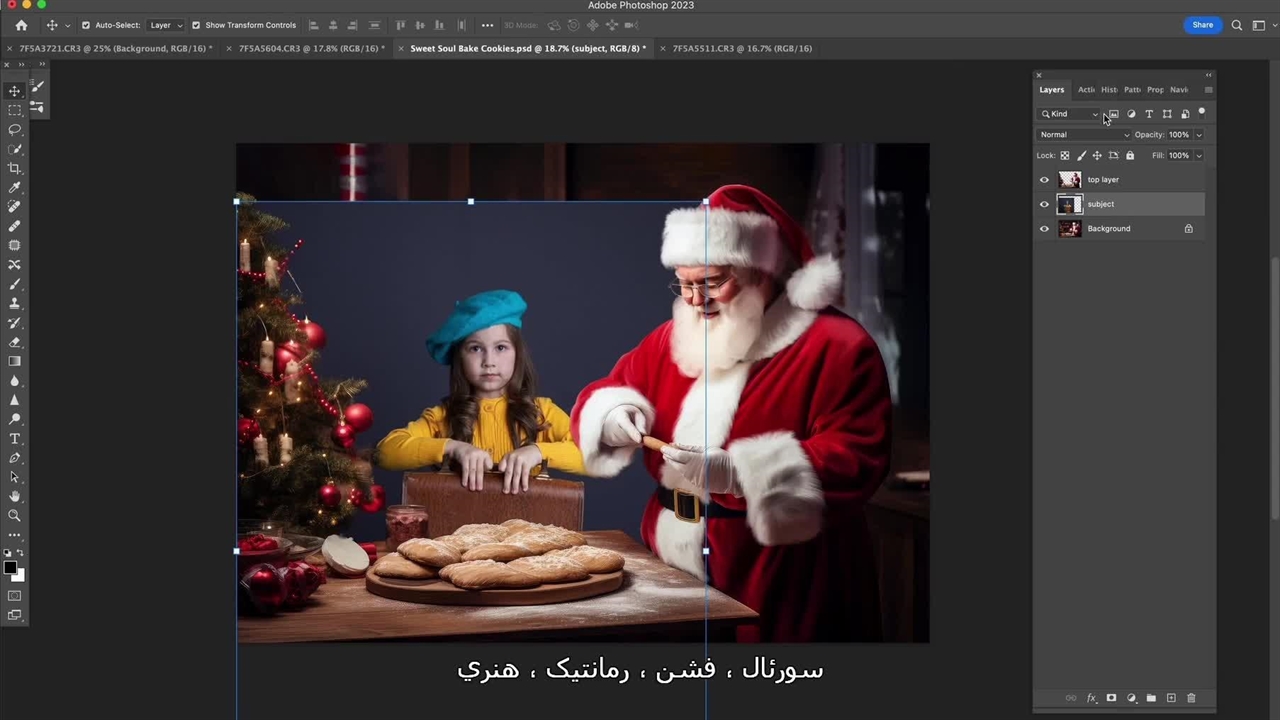Pick the Eyedropper tool
The height and width of the screenshot is (720, 1280).
[x=15, y=187]
